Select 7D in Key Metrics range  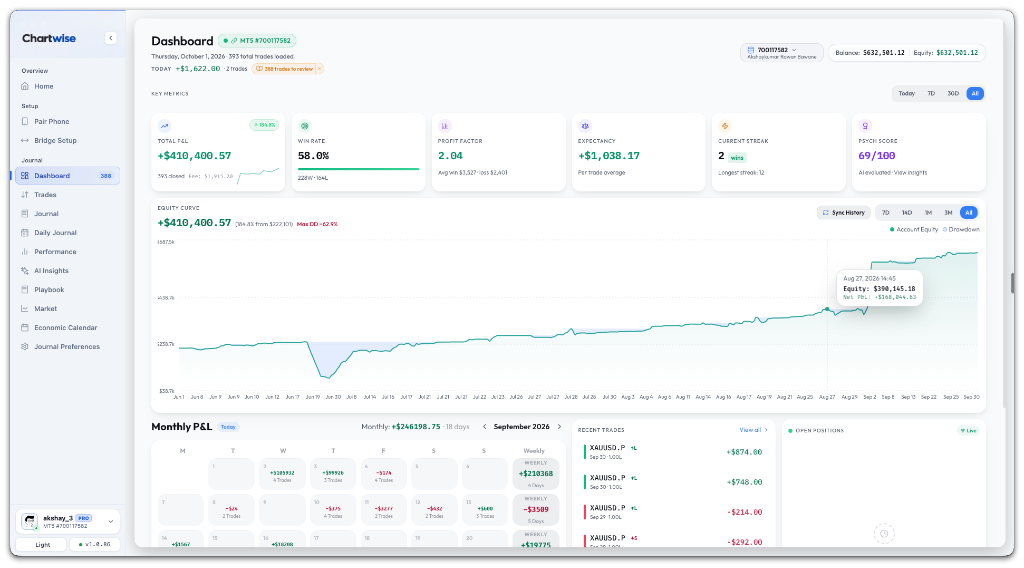pos(931,93)
